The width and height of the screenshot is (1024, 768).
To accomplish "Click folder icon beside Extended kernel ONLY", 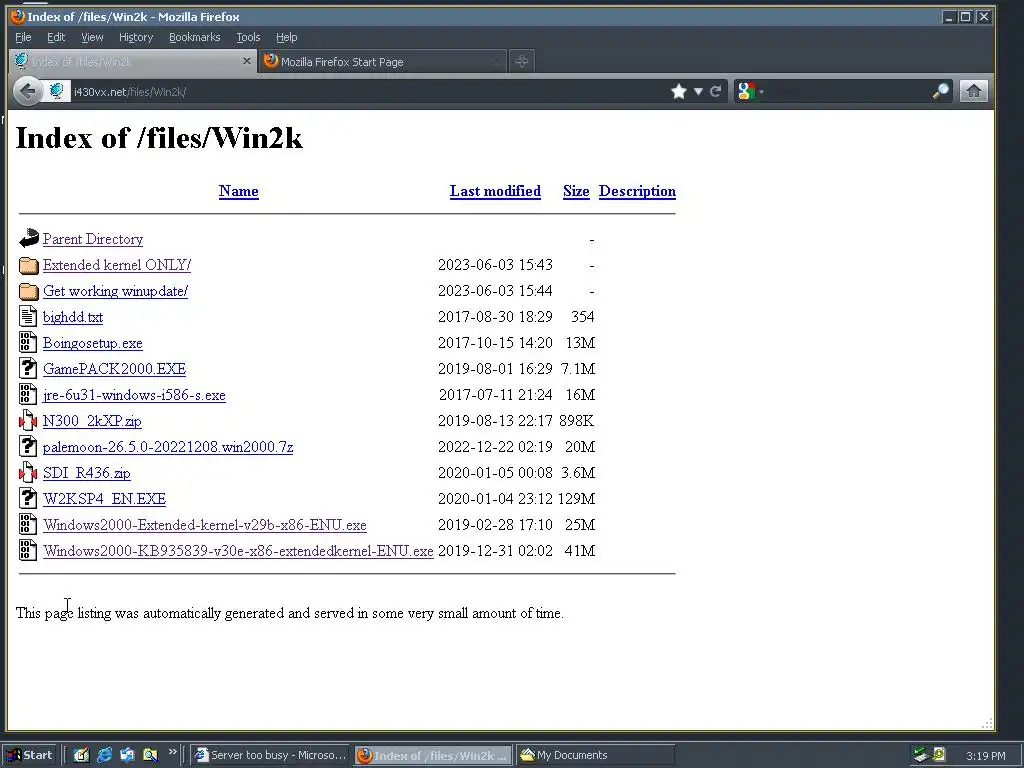I will [x=29, y=265].
